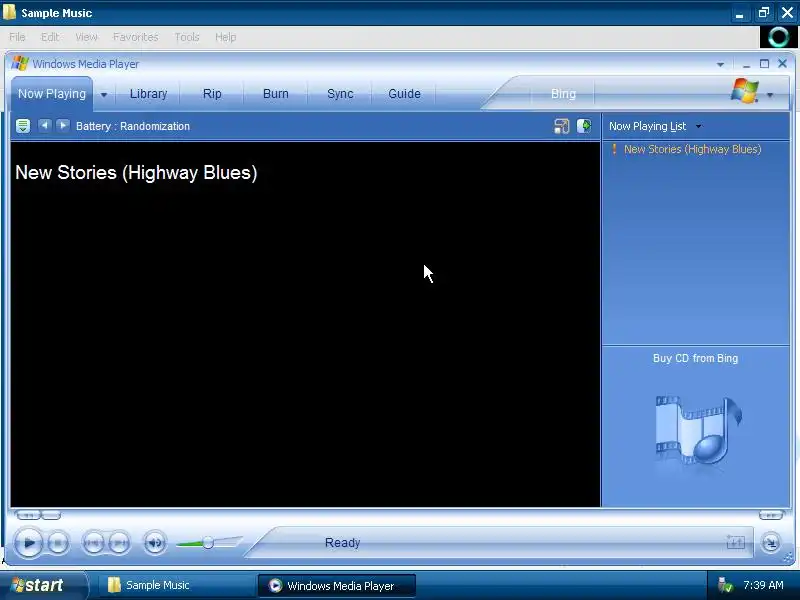
Task: Click the Stop button
Action: tap(58, 543)
